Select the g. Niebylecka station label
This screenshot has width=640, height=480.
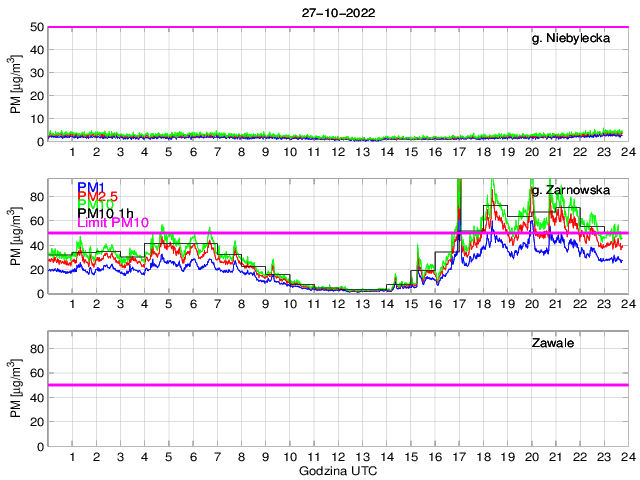(577, 38)
